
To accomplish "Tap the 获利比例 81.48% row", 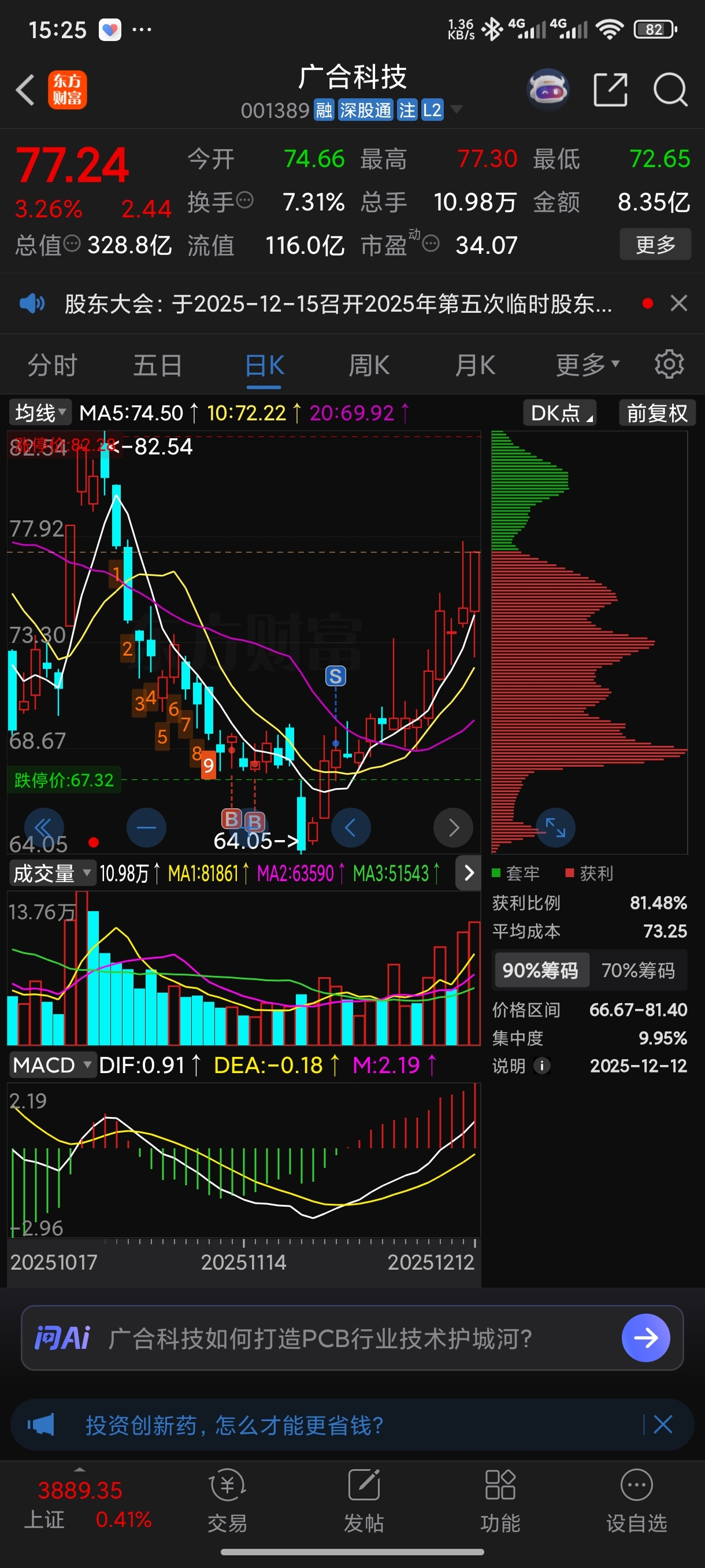I will 589,903.
